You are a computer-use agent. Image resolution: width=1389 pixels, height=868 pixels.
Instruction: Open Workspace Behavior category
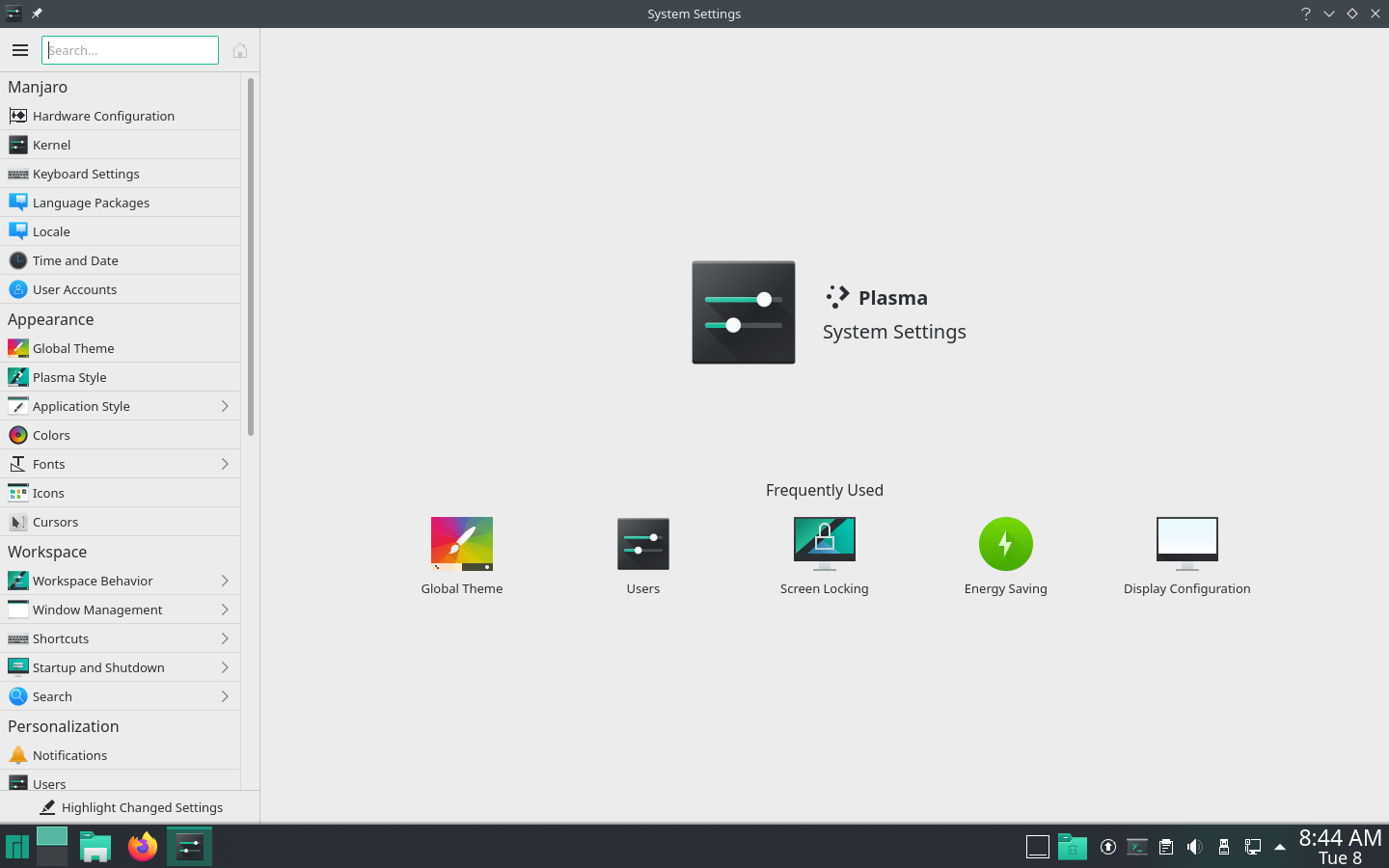tap(121, 581)
